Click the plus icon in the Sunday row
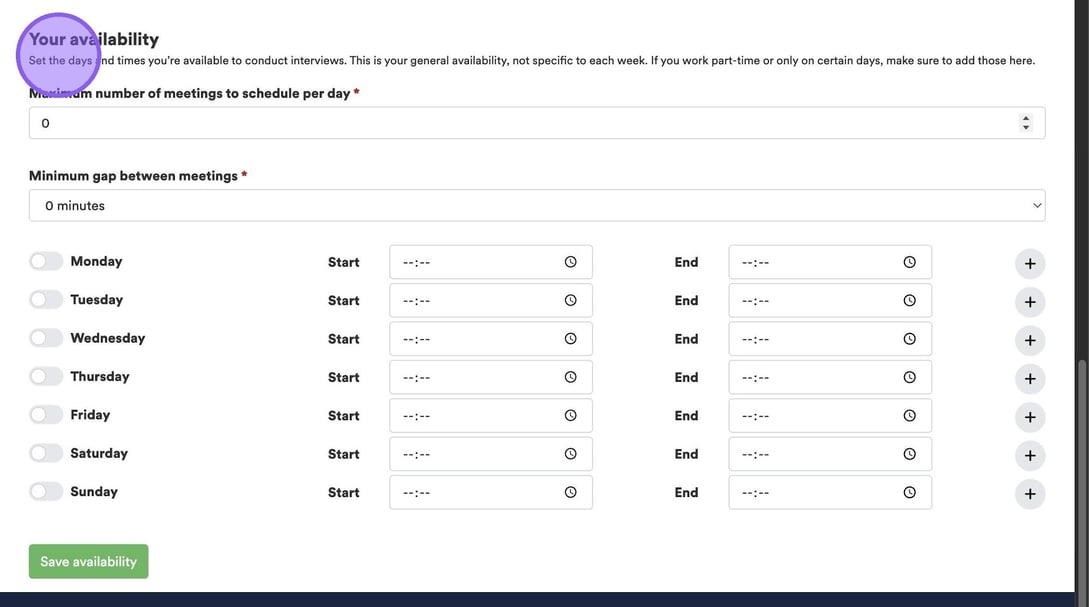 point(1030,494)
